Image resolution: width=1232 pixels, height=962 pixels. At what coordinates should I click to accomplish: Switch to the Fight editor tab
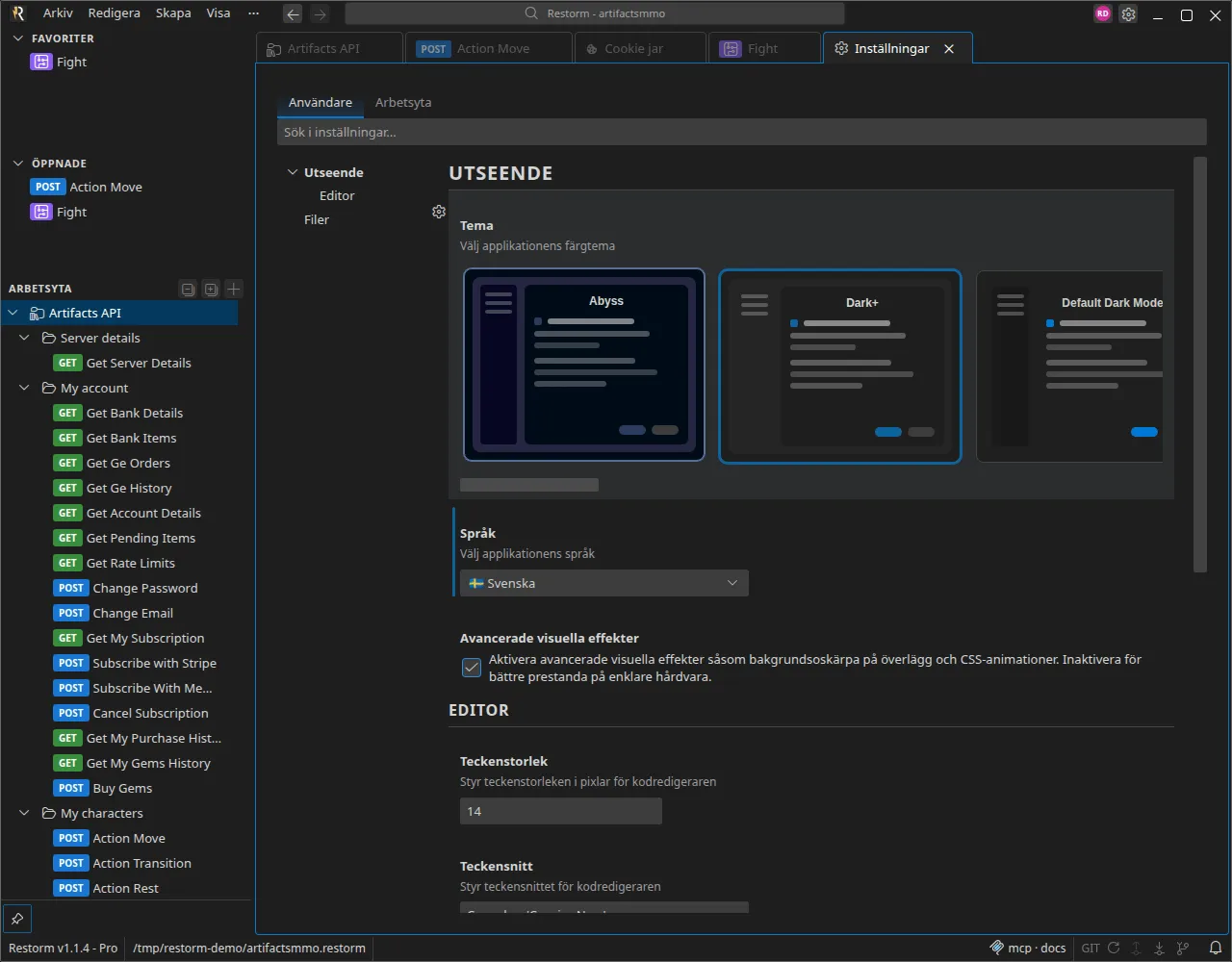click(x=765, y=48)
